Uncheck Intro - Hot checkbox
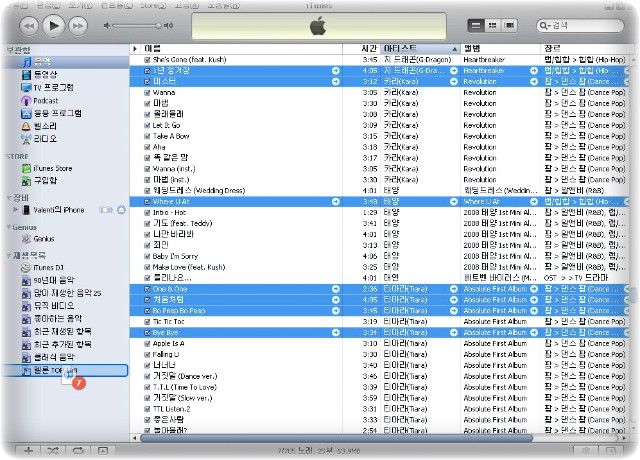 [147, 213]
